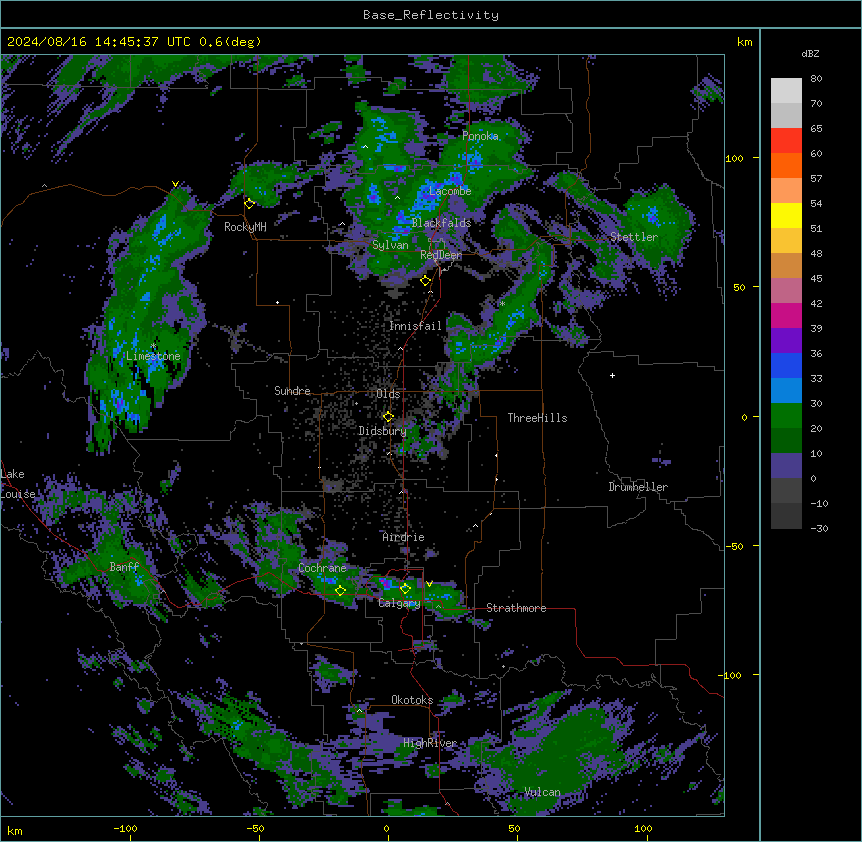
Task: Click the Sundre town label
Action: (x=292, y=391)
